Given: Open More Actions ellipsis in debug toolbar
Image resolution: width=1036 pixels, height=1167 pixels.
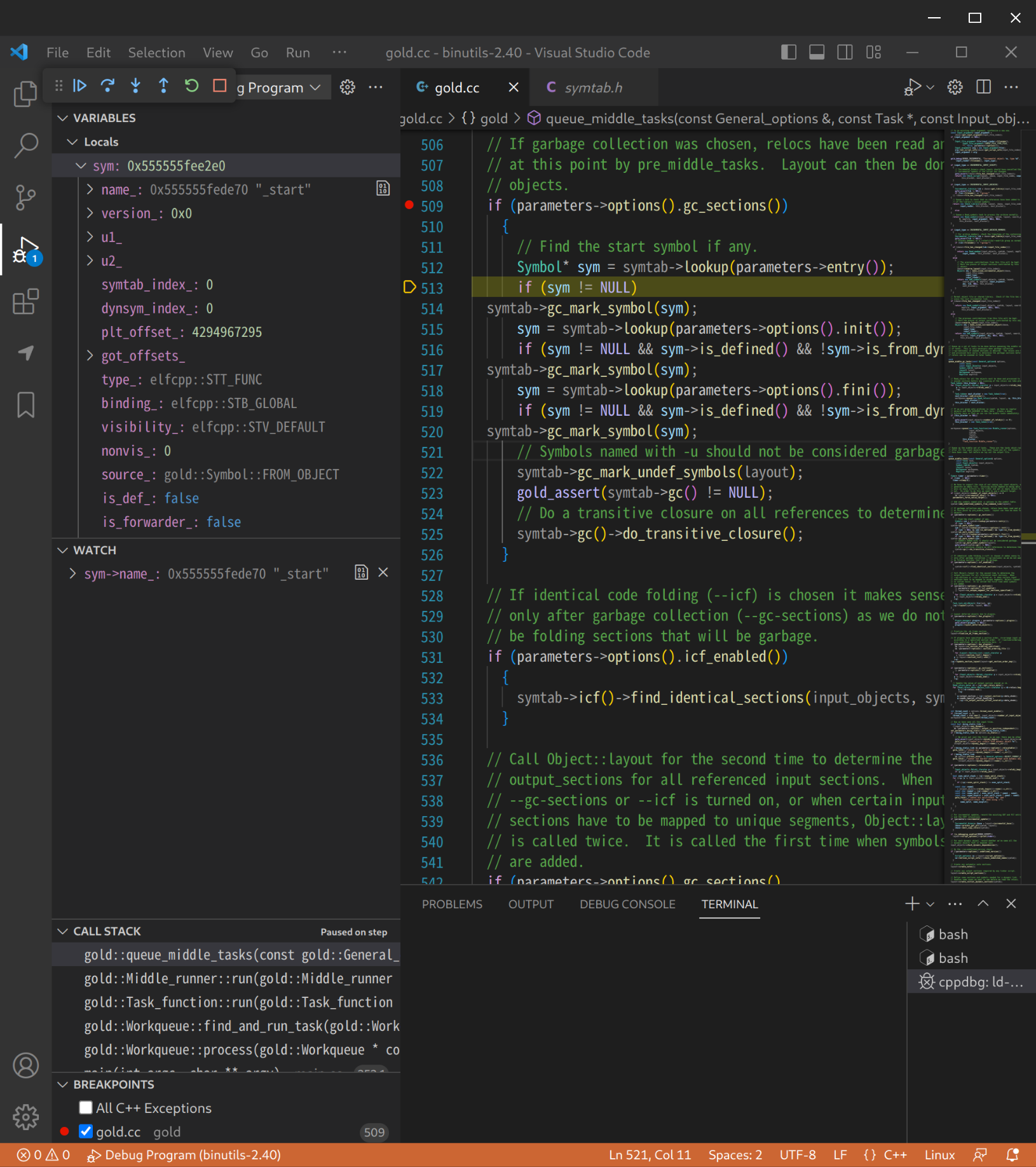Looking at the screenshot, I should [x=376, y=87].
